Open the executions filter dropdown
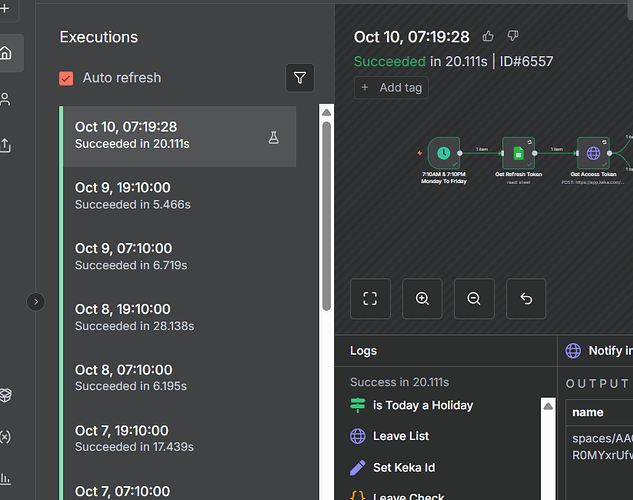Image resolution: width=633 pixels, height=500 pixels. point(299,78)
